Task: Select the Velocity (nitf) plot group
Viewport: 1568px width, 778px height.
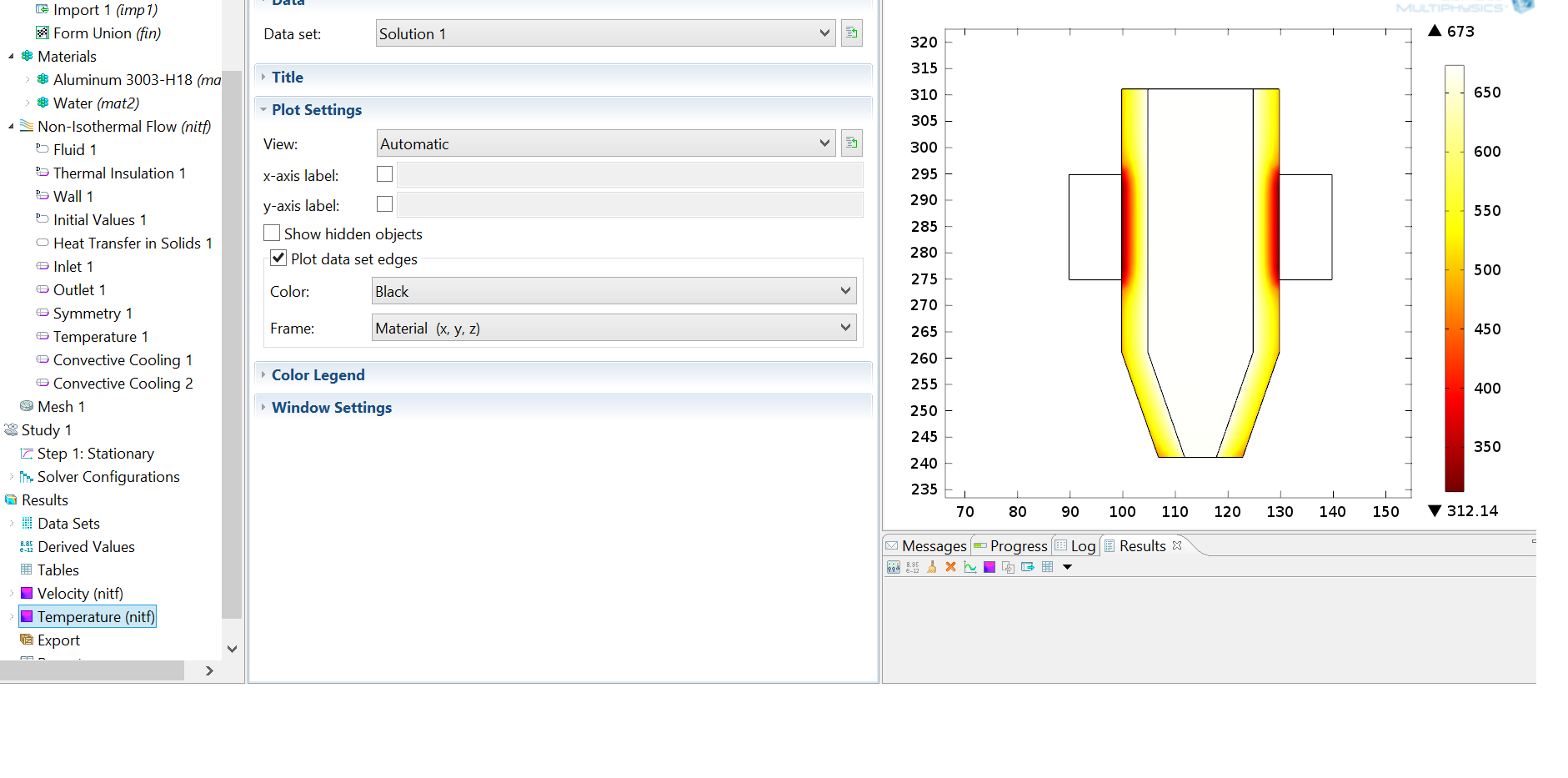Action: pyautogui.click(x=80, y=594)
